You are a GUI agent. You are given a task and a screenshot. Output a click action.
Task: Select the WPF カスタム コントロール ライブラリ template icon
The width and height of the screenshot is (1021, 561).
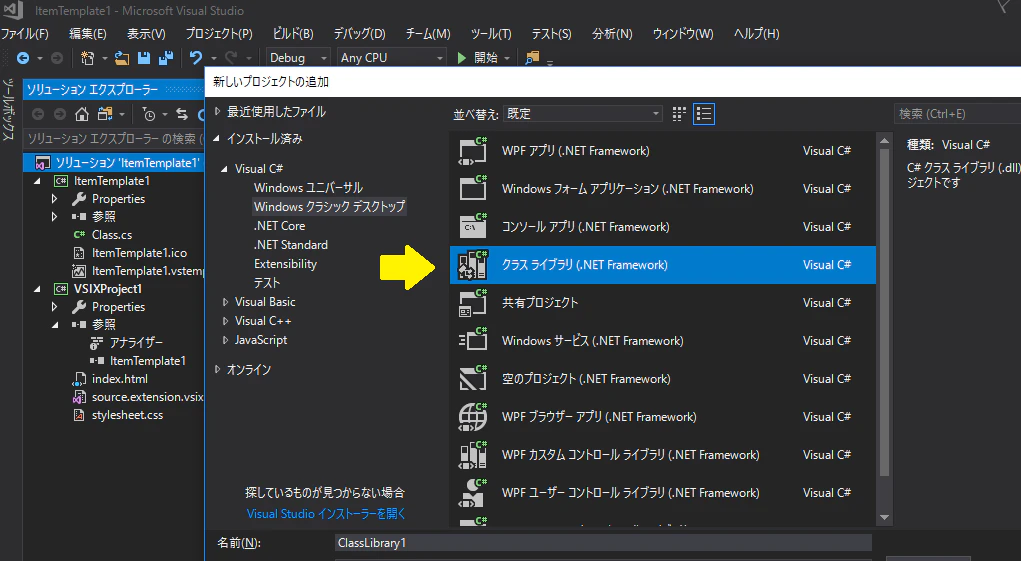[x=473, y=455]
